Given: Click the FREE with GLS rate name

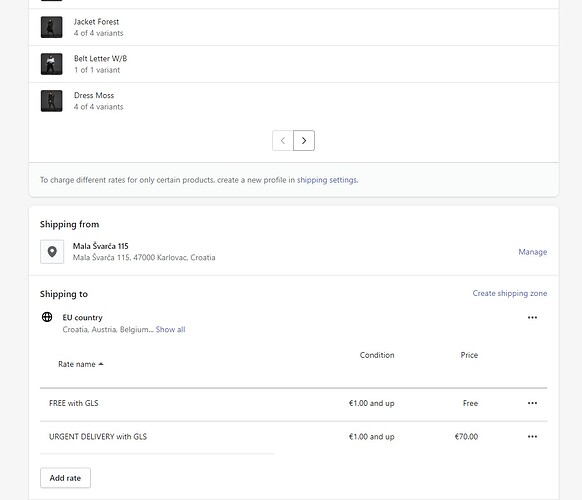Looking at the screenshot, I should coord(73,403).
